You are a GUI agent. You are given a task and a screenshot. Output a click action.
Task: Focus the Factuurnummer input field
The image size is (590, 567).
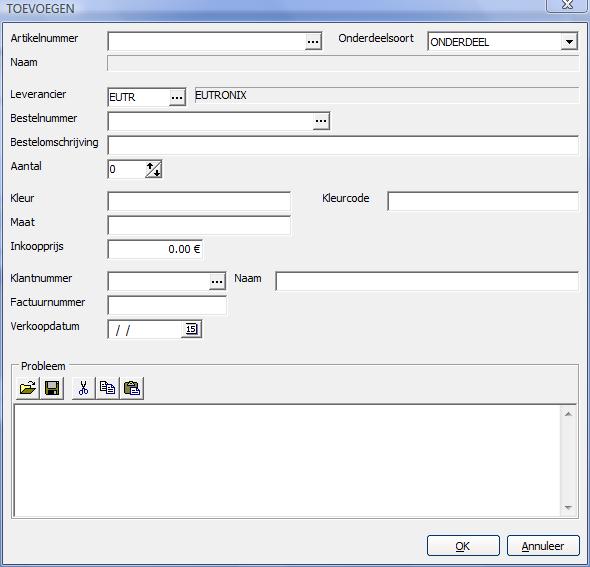pyautogui.click(x=167, y=305)
